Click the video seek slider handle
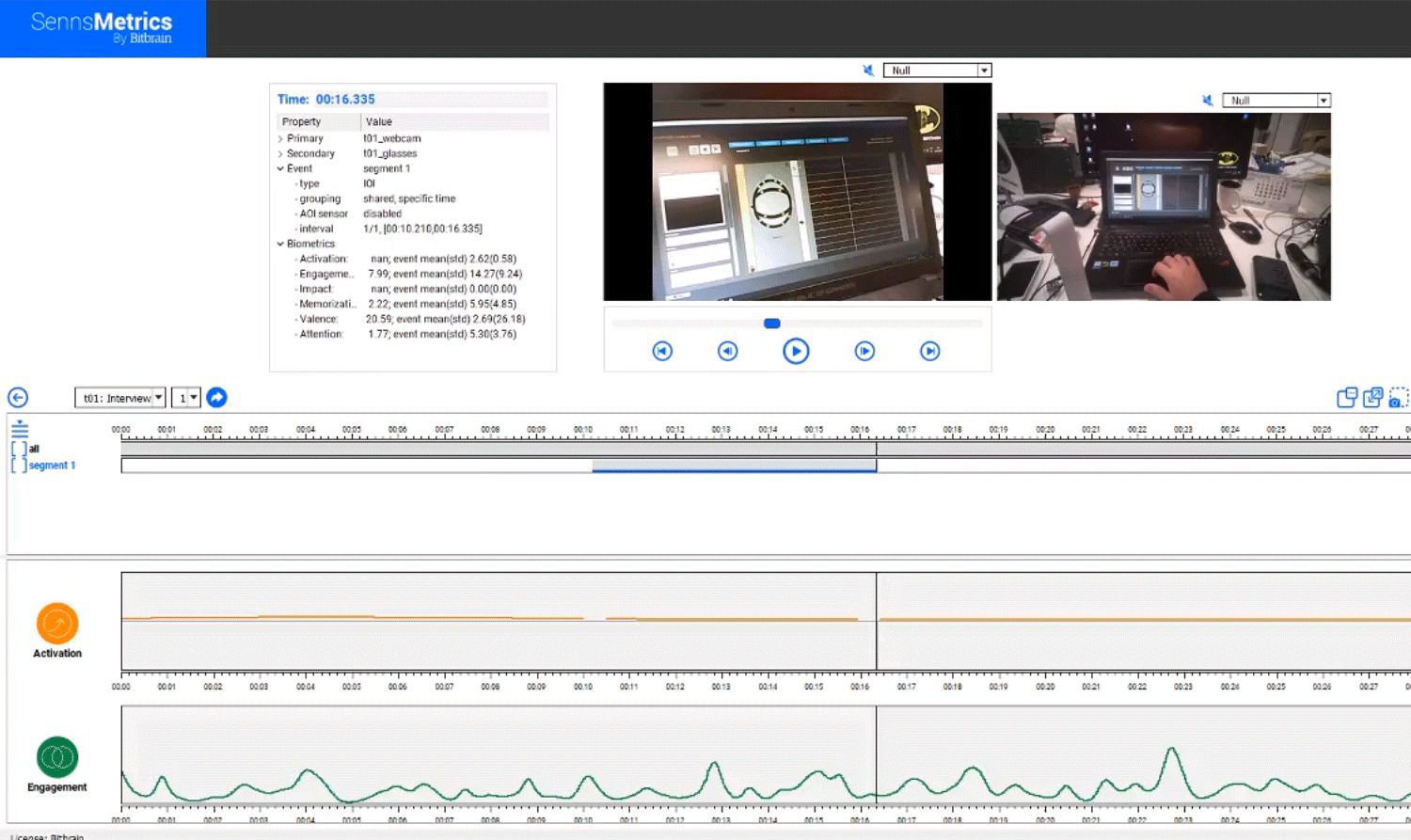 click(x=771, y=323)
